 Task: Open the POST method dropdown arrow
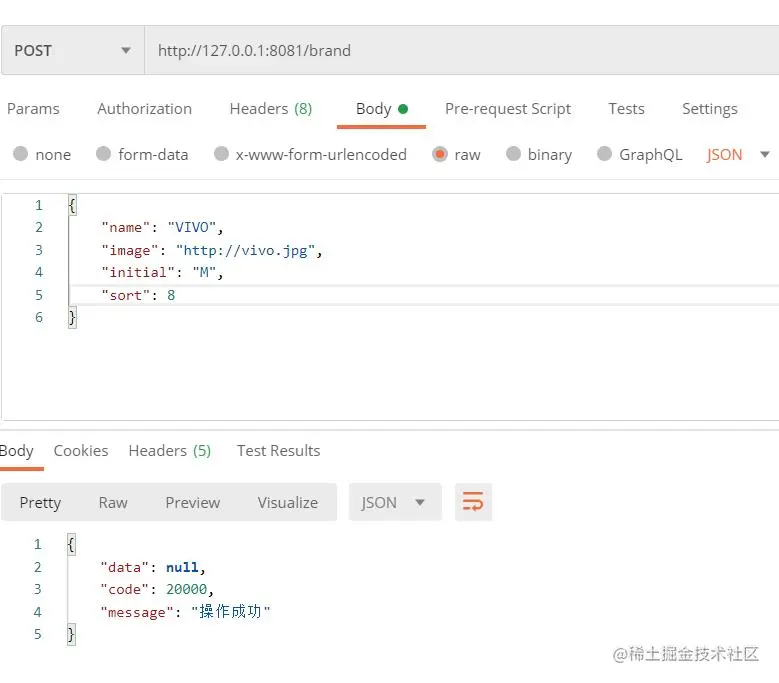[x=126, y=50]
